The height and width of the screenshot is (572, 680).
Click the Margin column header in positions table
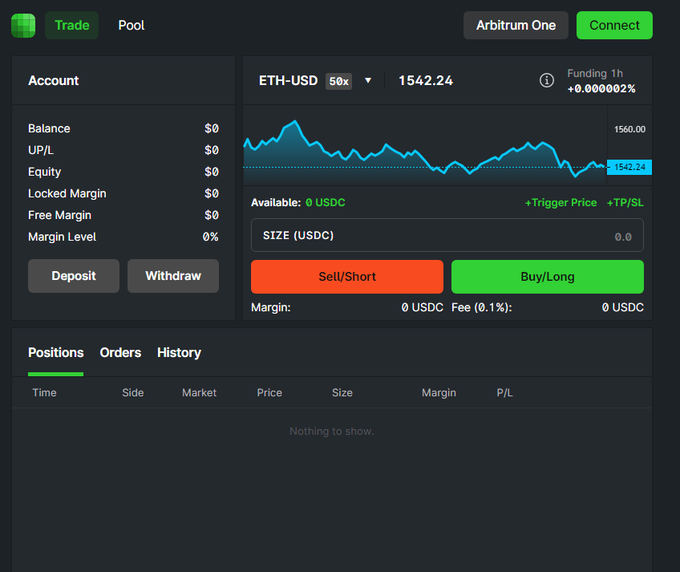(x=439, y=393)
